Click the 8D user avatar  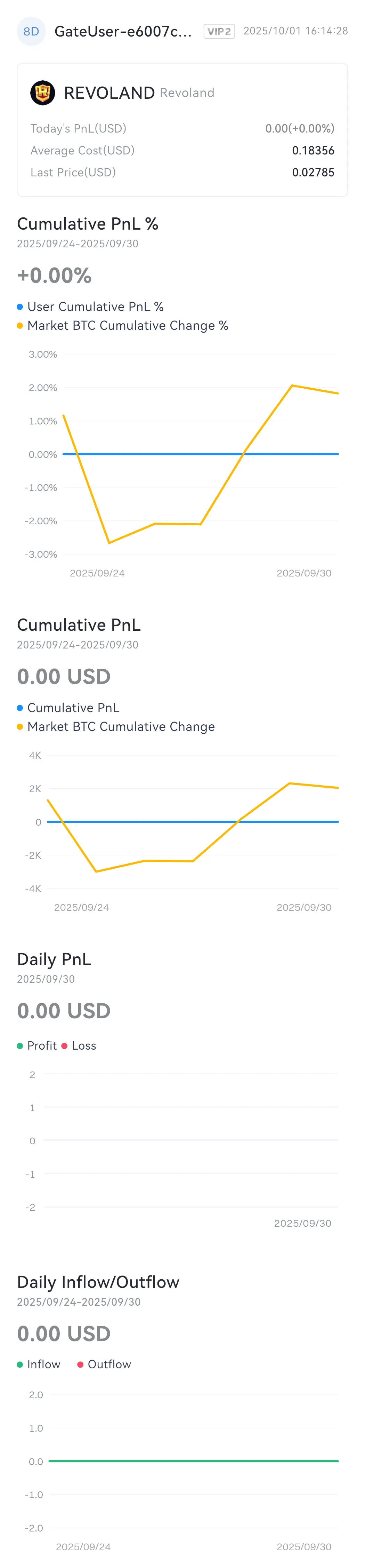click(x=31, y=32)
